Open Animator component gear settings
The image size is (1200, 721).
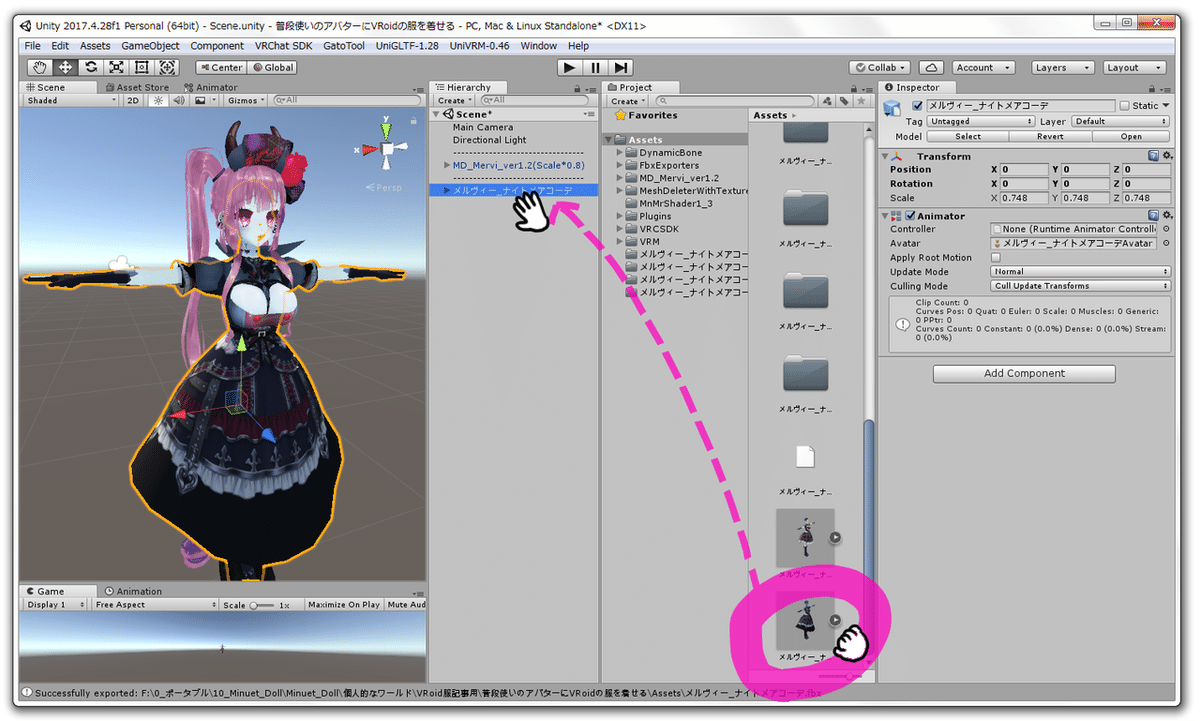coord(1166,216)
